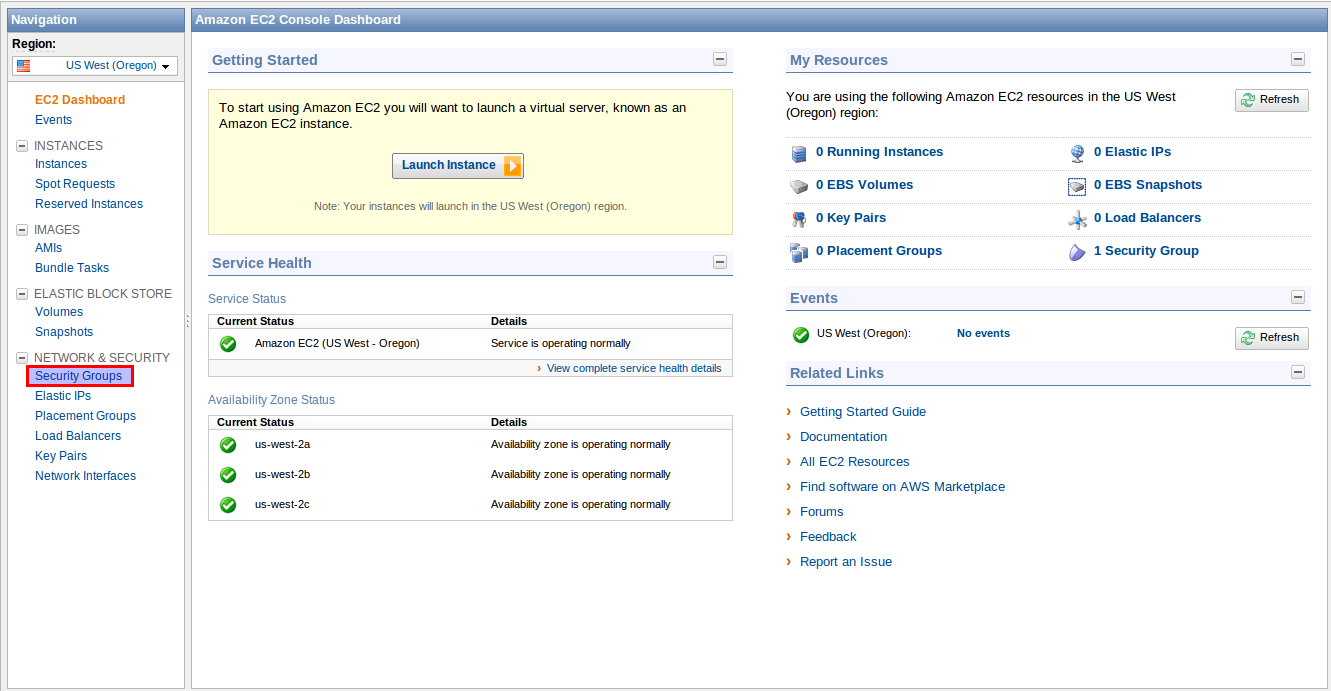
Task: Open Events in the navigation
Action: (54, 120)
